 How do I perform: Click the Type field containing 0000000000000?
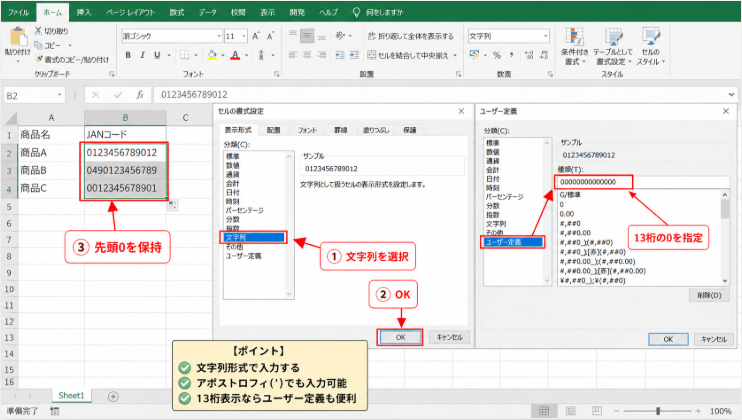(642, 182)
